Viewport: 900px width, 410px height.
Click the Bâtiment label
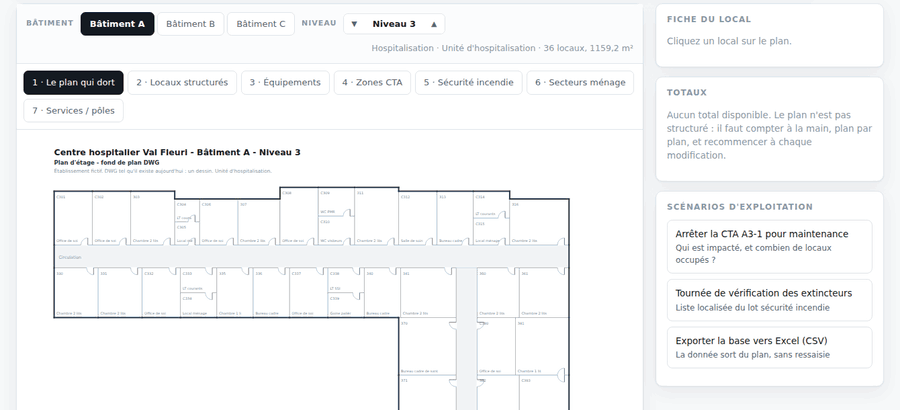pyautogui.click(x=50, y=23)
